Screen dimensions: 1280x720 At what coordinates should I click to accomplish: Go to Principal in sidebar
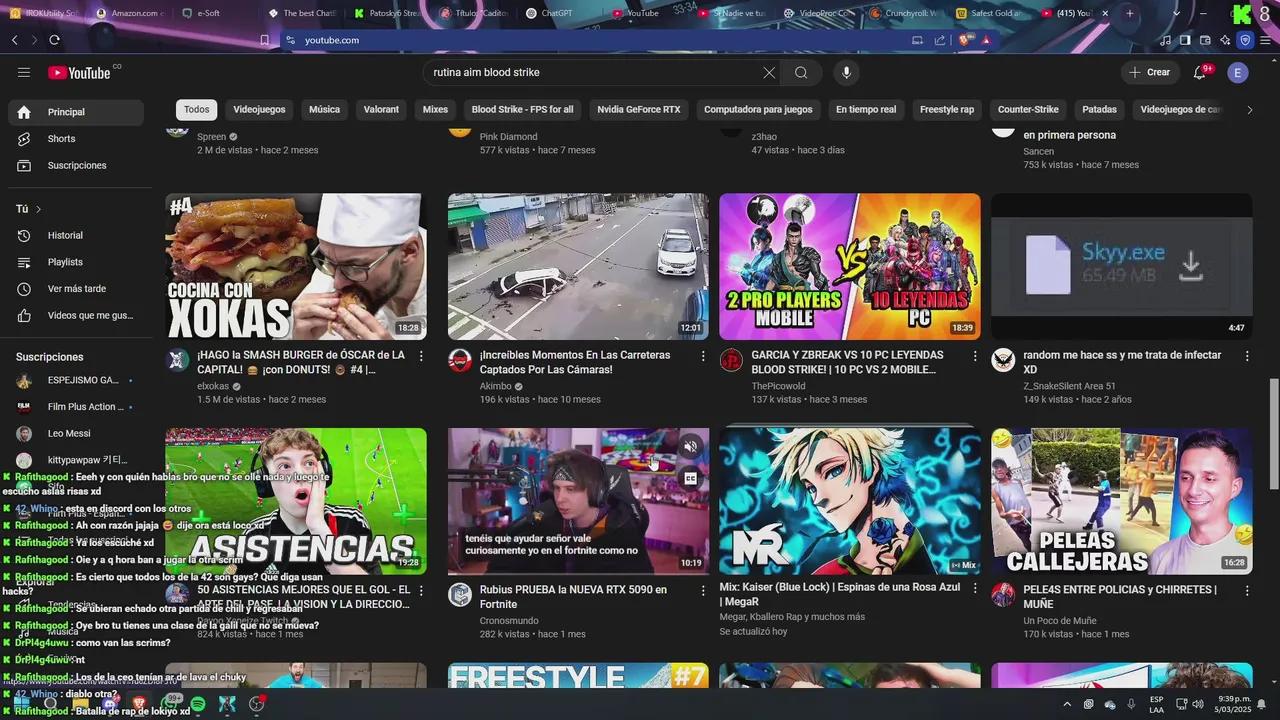[76, 112]
